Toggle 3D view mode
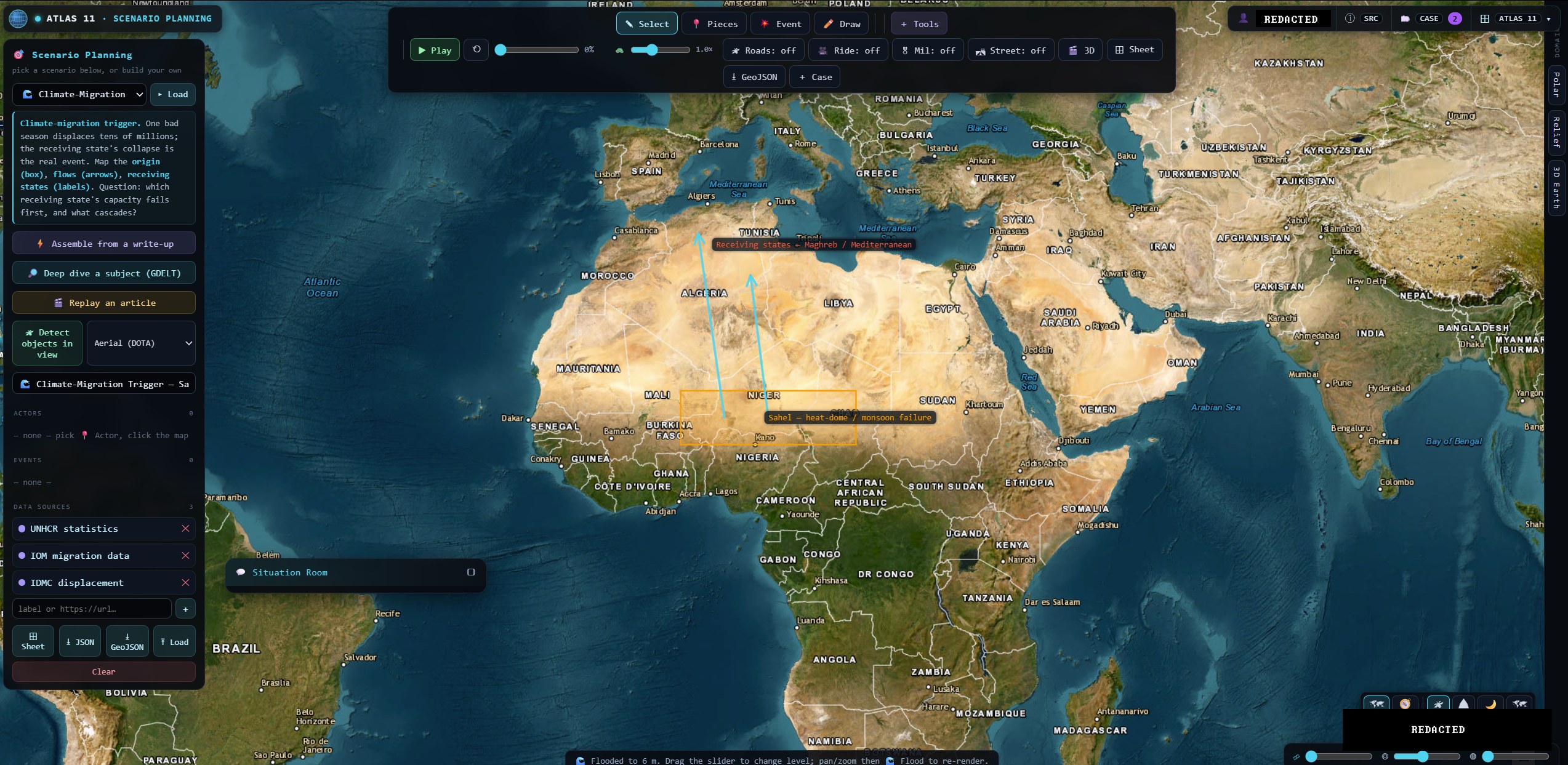This screenshot has width=1568, height=765. pyautogui.click(x=1080, y=50)
